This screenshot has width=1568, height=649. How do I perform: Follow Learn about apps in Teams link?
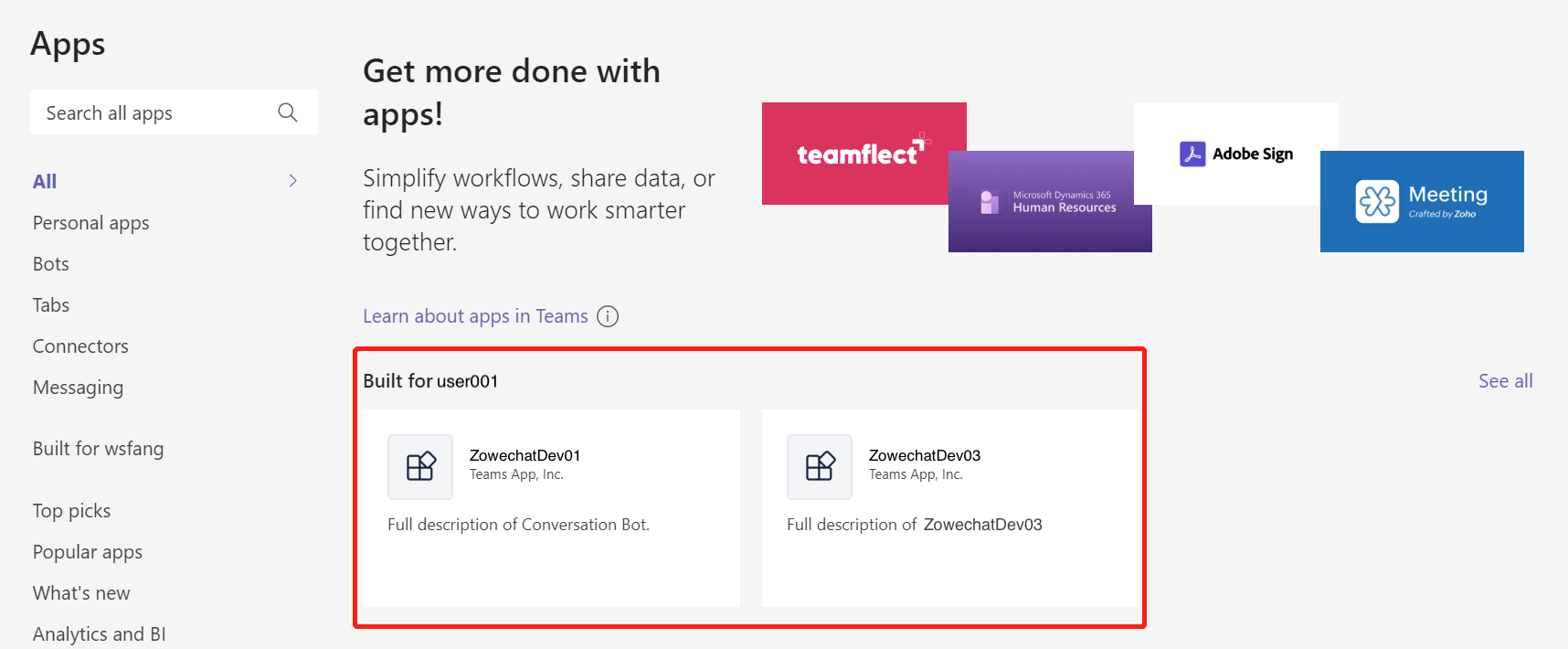(x=475, y=316)
